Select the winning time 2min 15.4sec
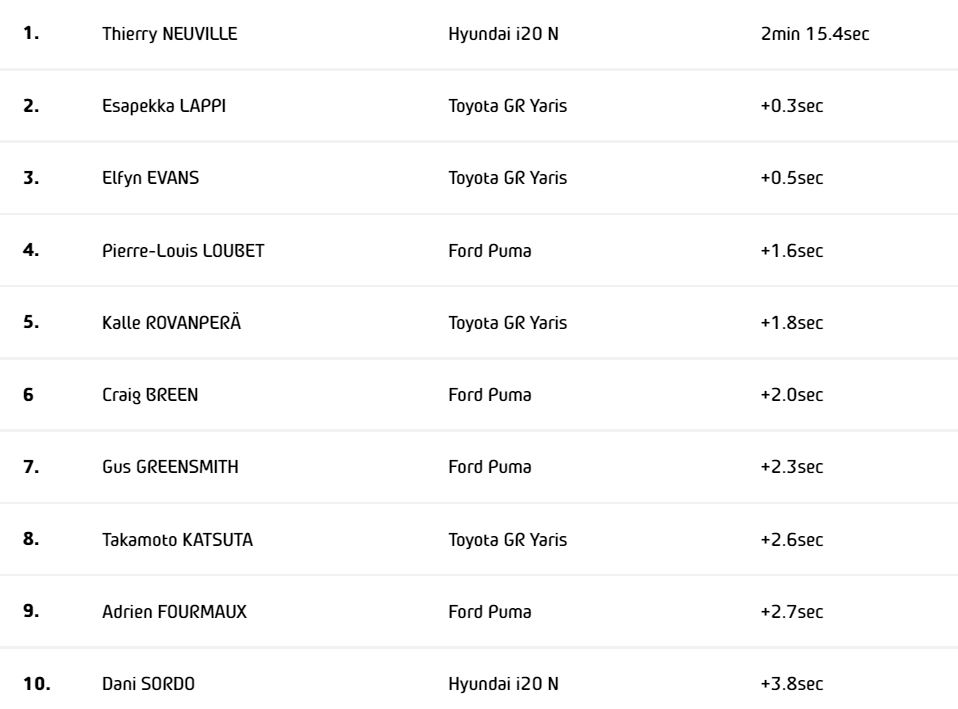Screen dimensions: 958x709 point(814,34)
